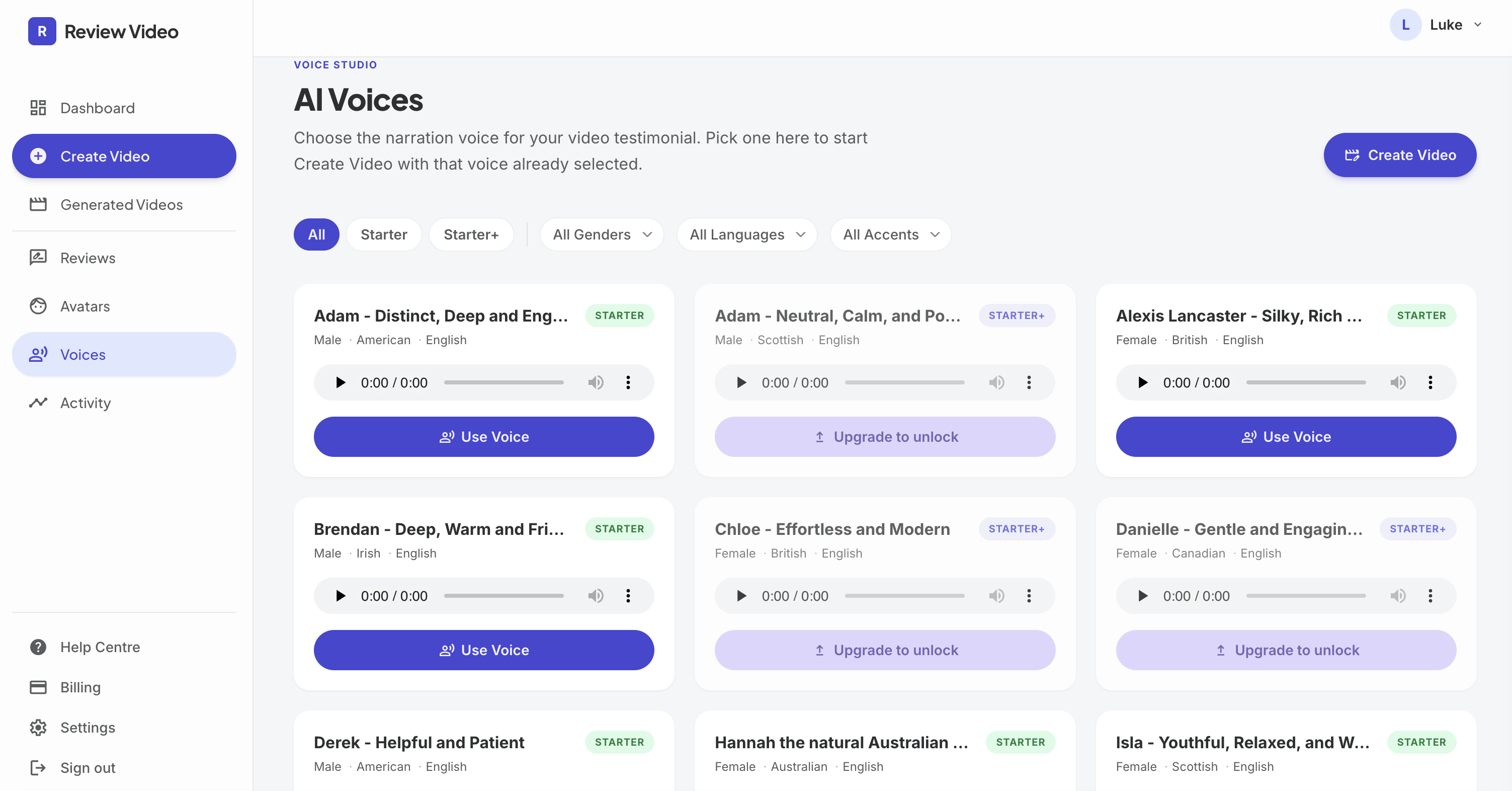The image size is (1512, 791).
Task: Mute the Chloe audio player
Action: [x=996, y=596]
